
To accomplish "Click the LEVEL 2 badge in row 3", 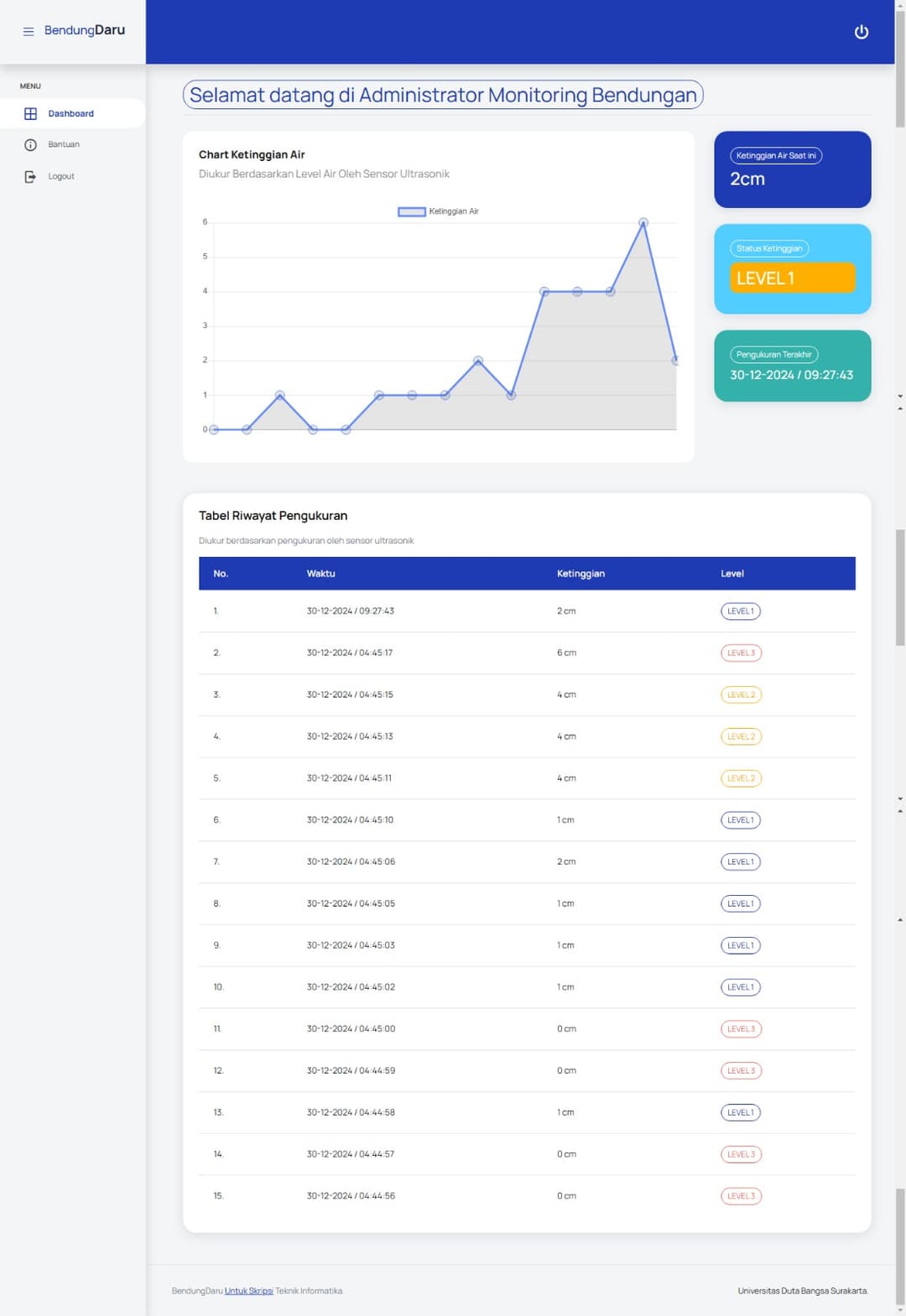I will pos(741,695).
